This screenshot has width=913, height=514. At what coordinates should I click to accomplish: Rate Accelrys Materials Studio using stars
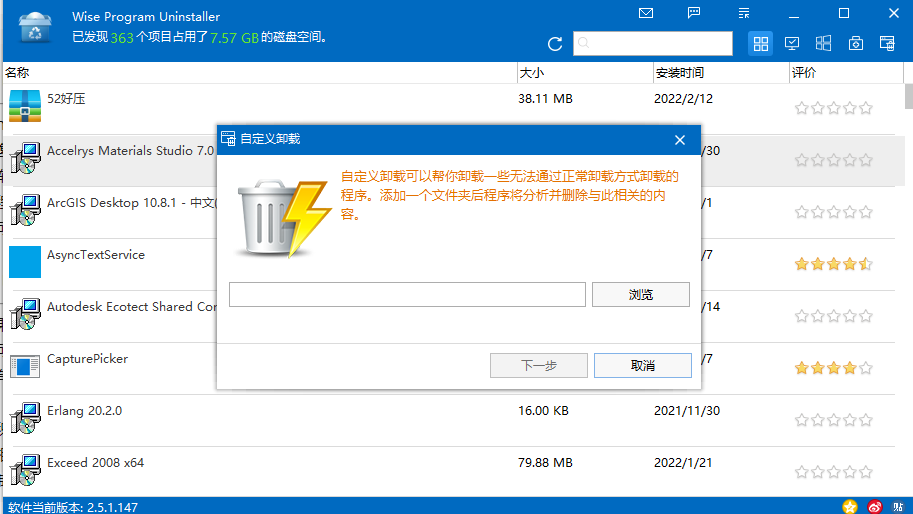pos(834,159)
